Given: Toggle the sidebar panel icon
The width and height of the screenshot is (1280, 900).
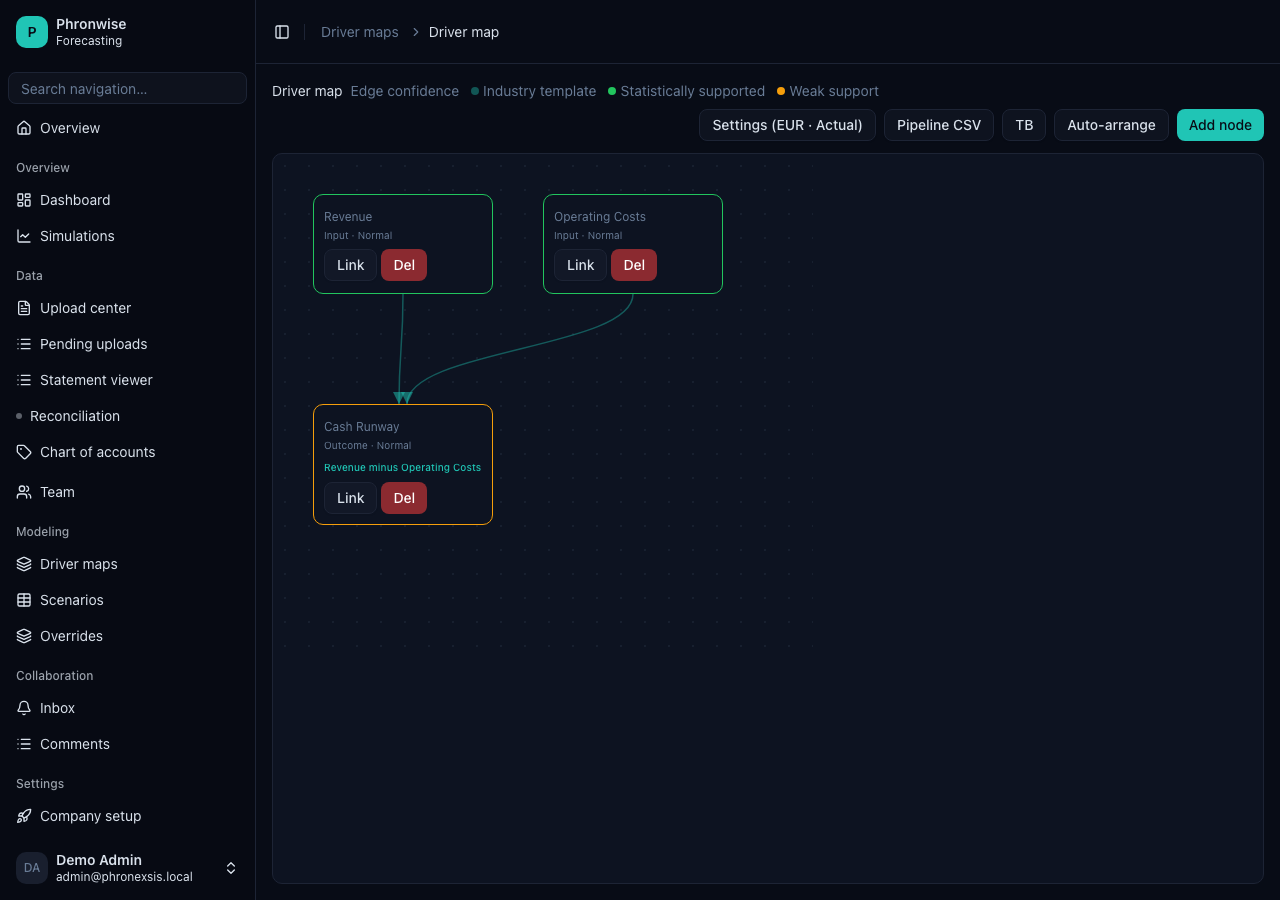Looking at the screenshot, I should click(x=282, y=32).
